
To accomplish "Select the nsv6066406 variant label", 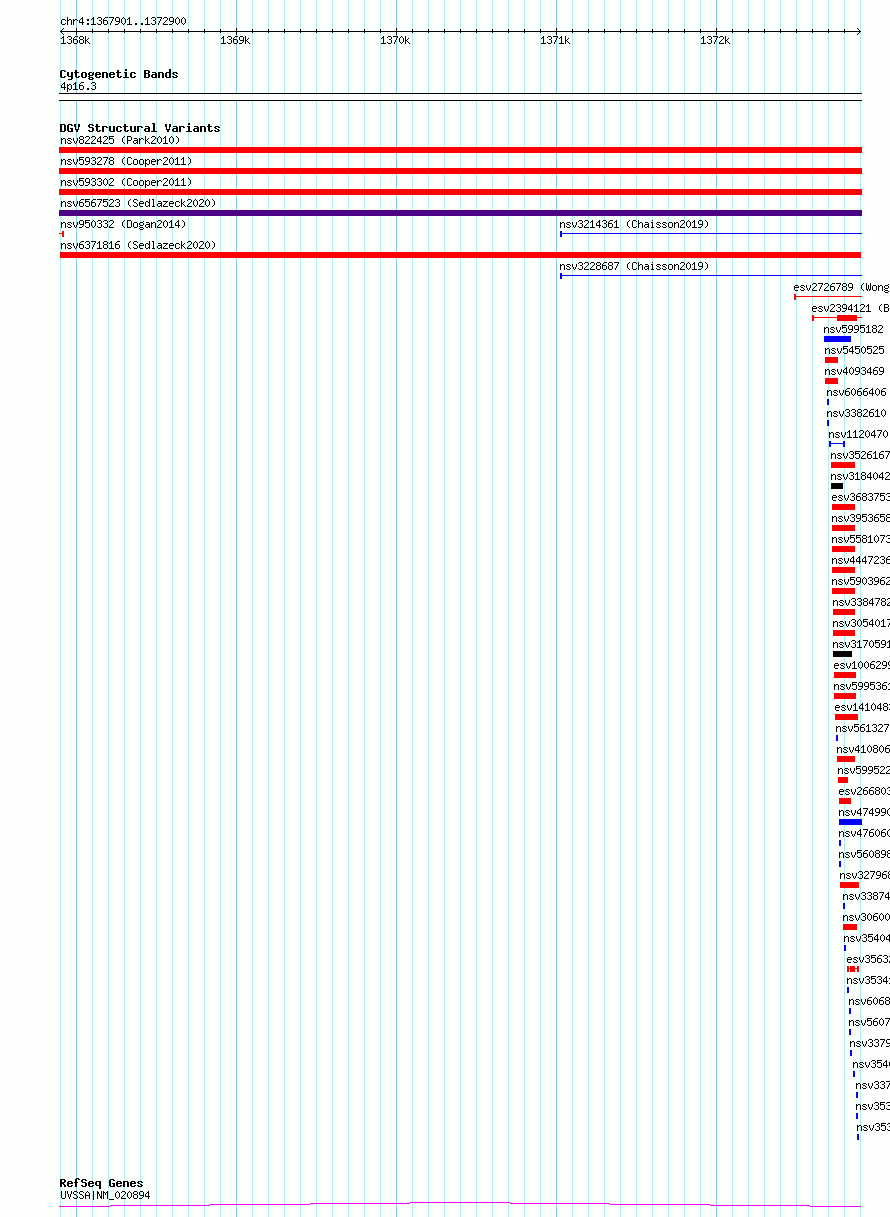I will (x=857, y=392).
